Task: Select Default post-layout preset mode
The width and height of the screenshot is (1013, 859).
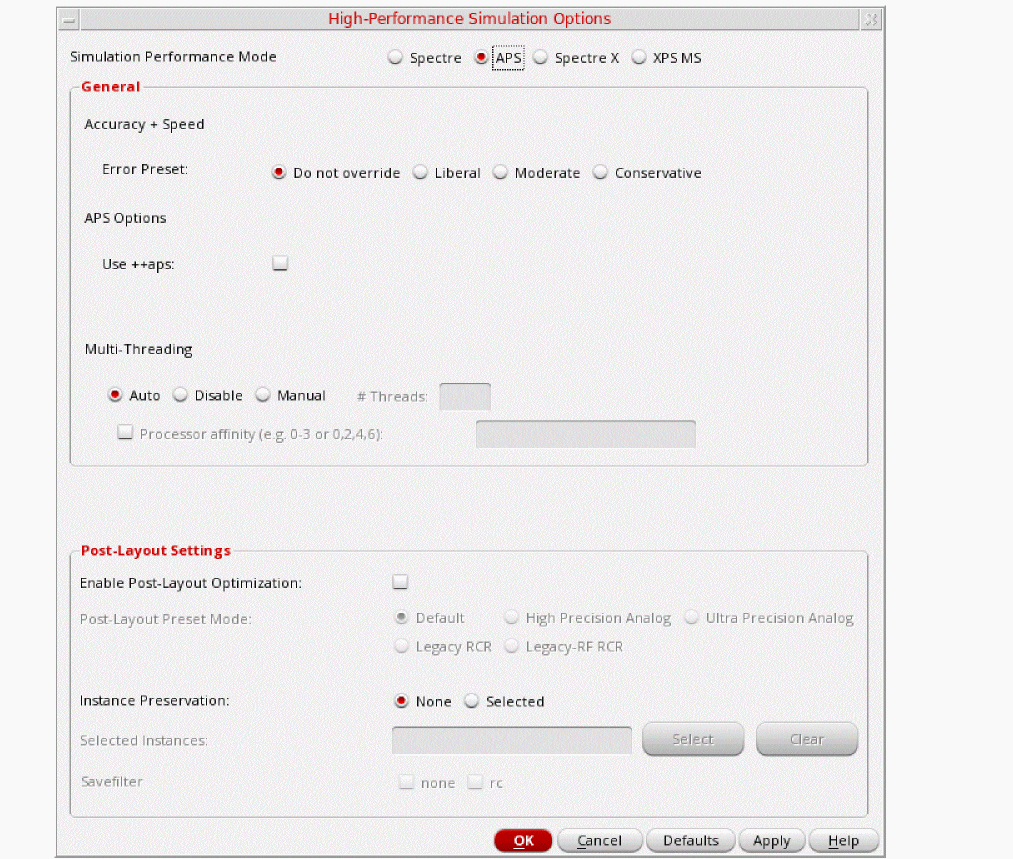Action: click(x=401, y=617)
